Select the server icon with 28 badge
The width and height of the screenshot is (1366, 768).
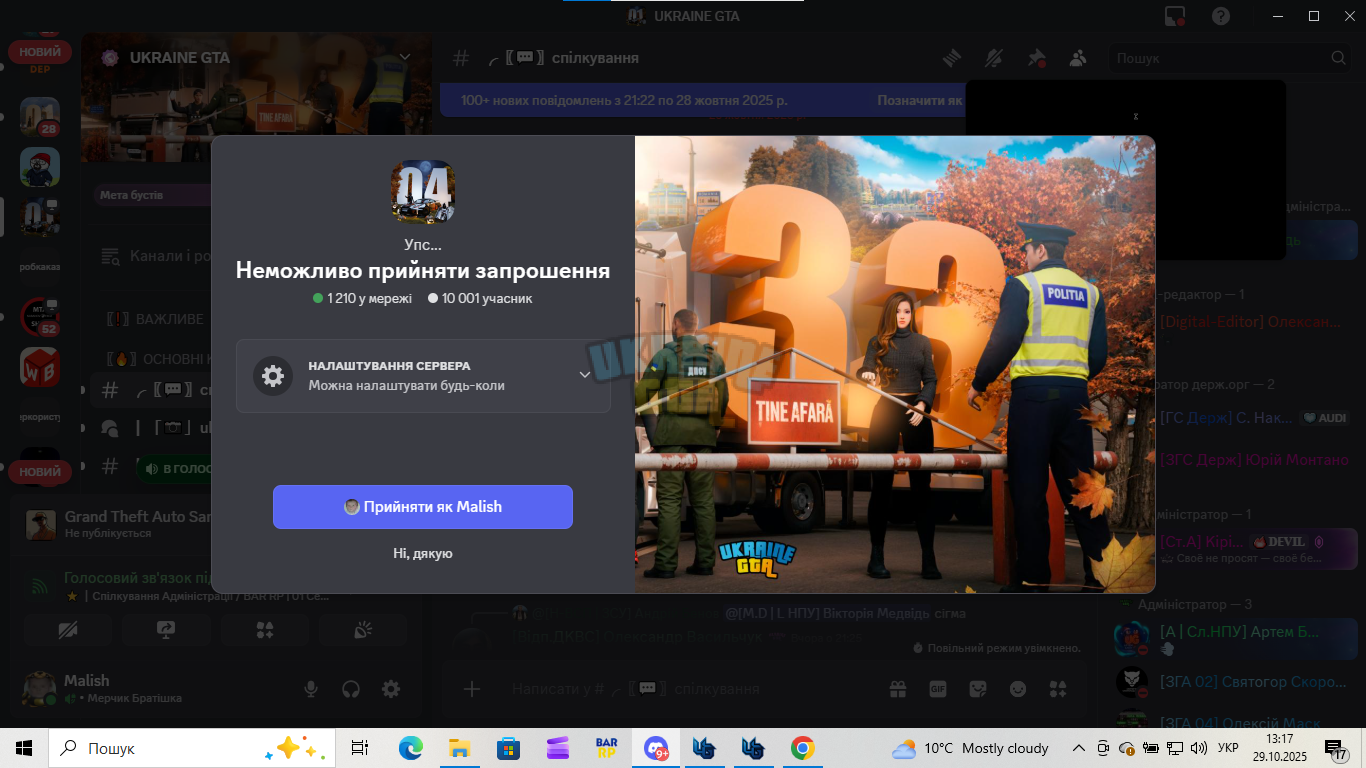tap(40, 116)
